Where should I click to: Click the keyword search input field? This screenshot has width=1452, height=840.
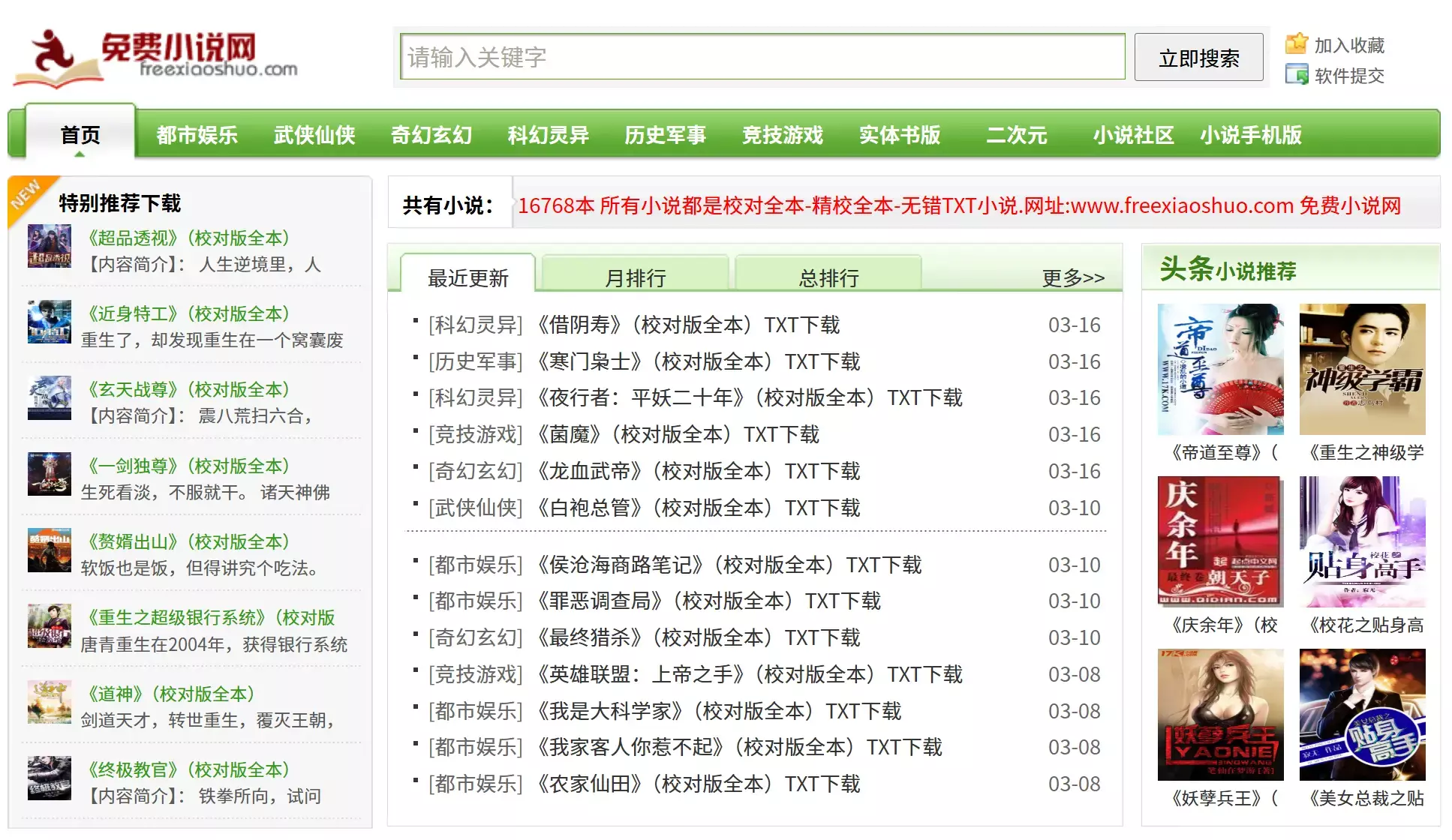pos(762,57)
